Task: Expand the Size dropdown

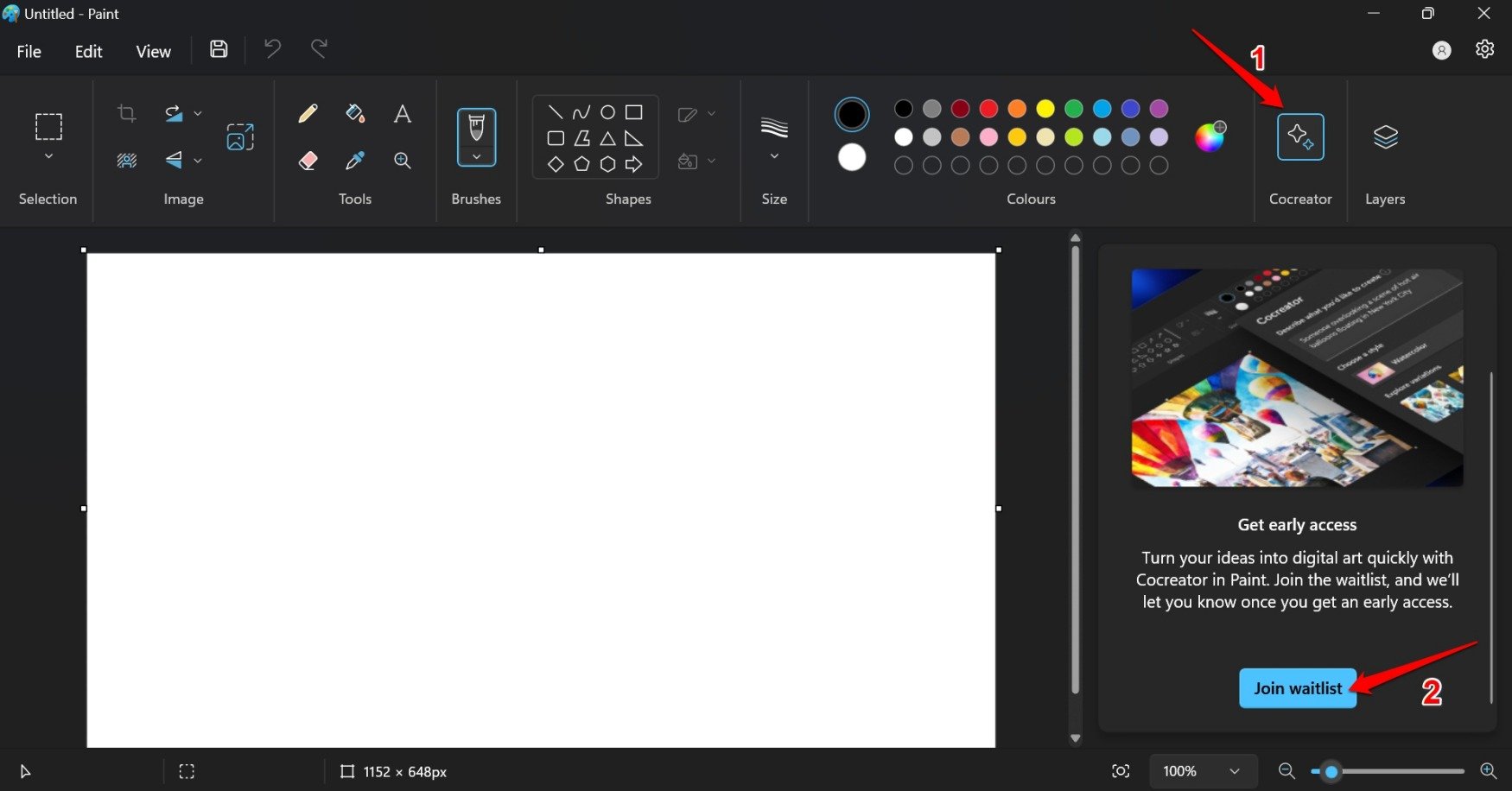Action: tap(773, 155)
